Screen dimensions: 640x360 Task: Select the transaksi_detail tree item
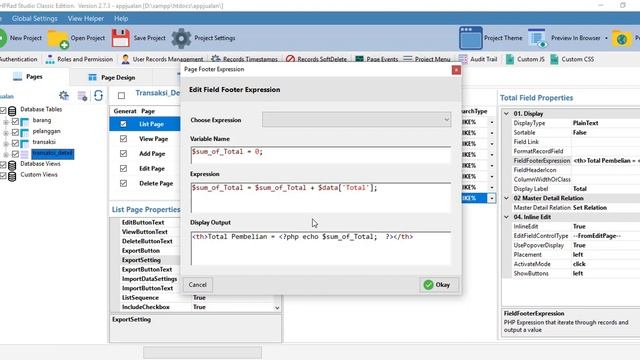53,153
